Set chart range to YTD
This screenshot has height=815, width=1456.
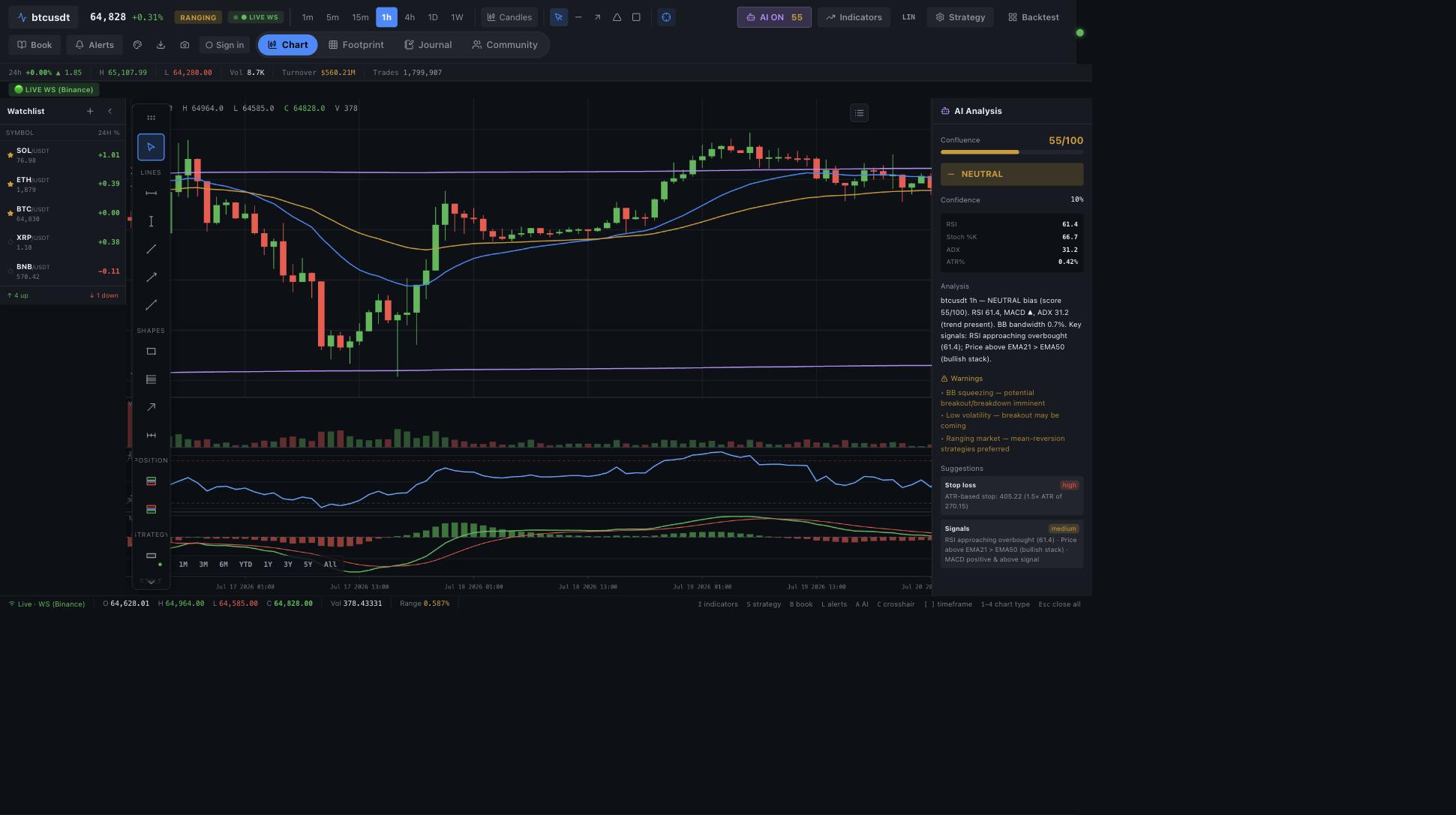tap(245, 565)
